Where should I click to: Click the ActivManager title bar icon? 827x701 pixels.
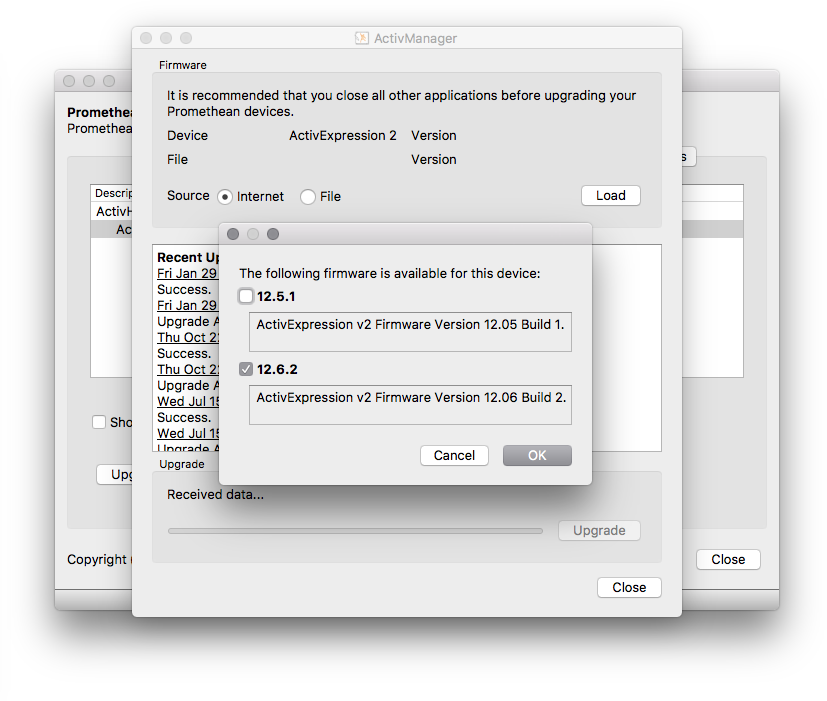(362, 38)
